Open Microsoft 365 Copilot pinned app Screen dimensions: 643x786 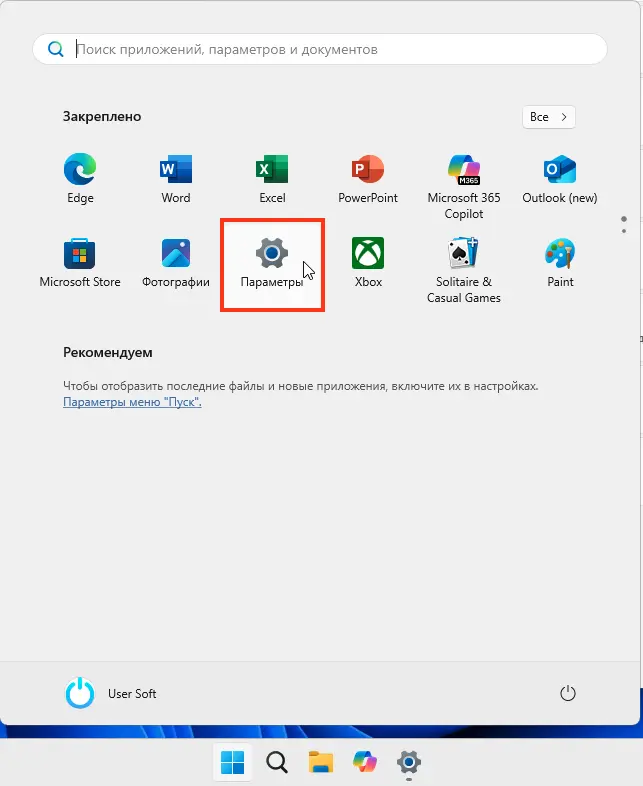point(464,186)
